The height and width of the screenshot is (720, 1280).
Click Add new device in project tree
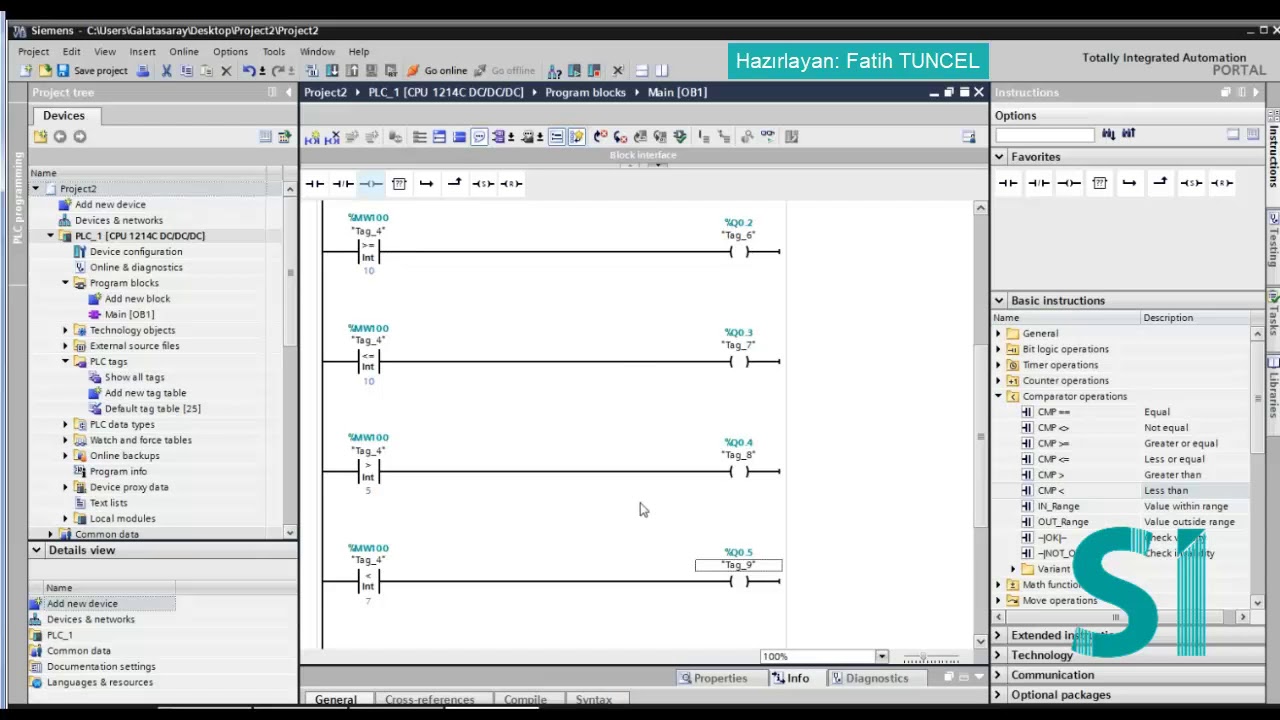pos(110,205)
